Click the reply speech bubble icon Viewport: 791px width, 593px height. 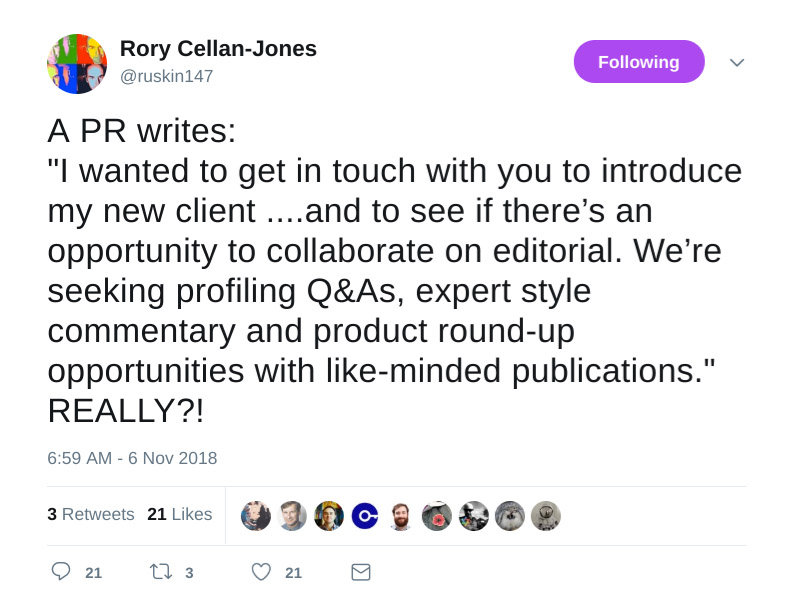[x=61, y=571]
